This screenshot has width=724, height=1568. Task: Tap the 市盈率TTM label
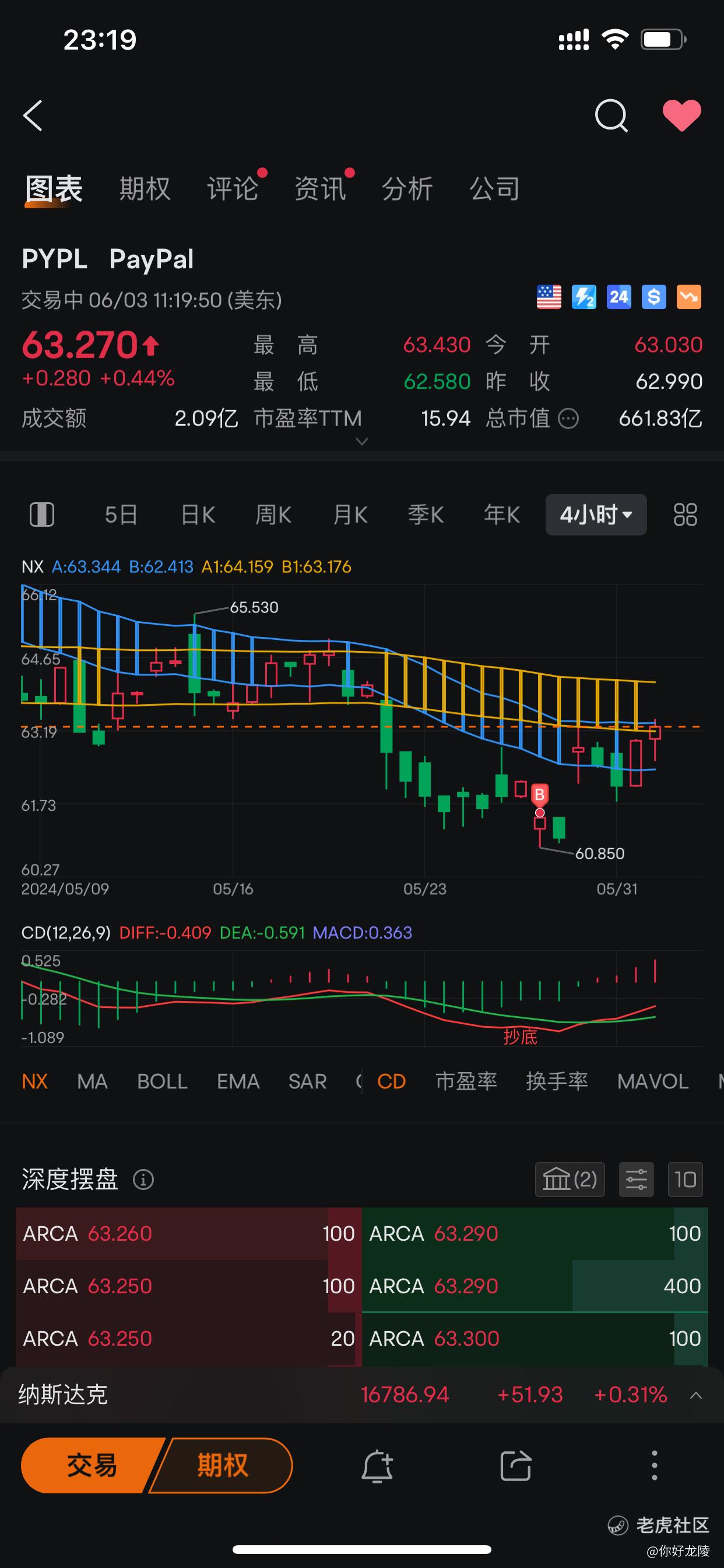click(x=308, y=419)
